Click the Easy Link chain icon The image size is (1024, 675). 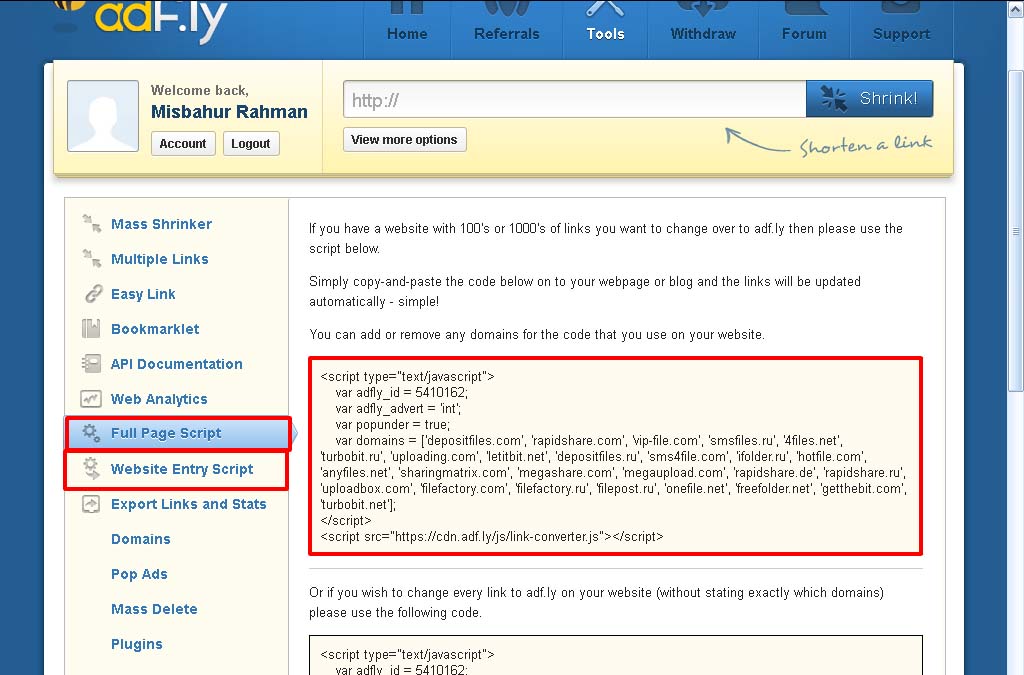click(92, 294)
